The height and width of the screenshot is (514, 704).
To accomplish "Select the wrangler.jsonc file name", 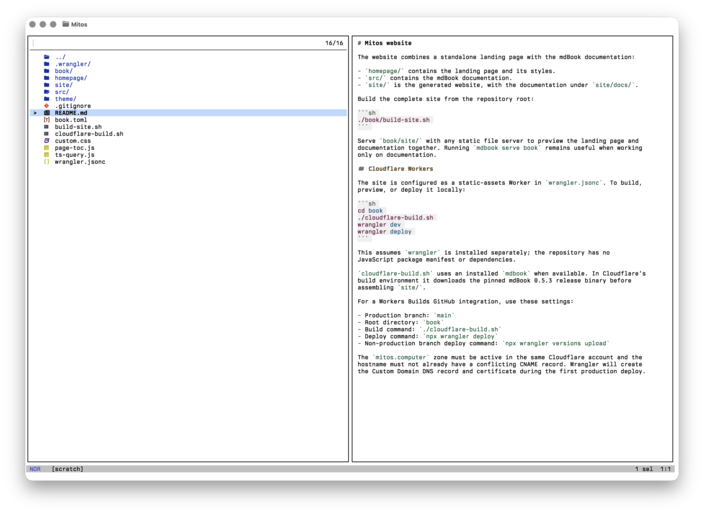I will click(x=80, y=162).
